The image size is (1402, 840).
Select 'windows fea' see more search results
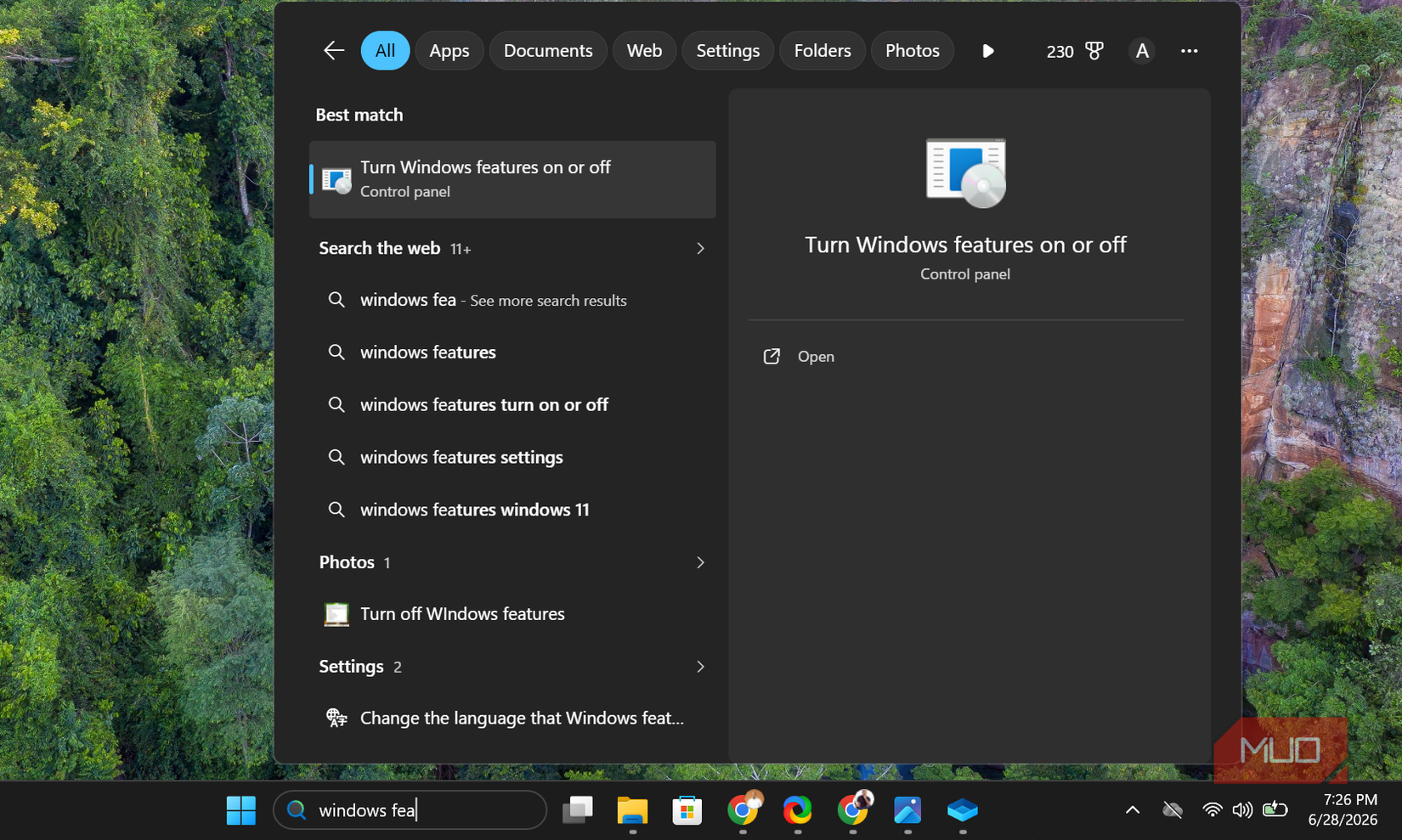coord(512,300)
